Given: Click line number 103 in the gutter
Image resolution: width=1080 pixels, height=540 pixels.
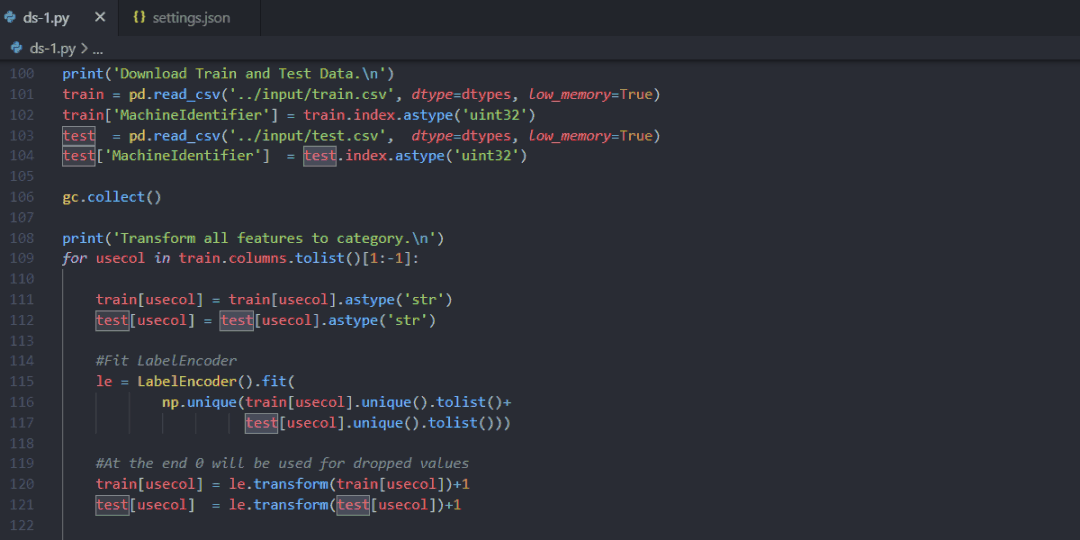Looking at the screenshot, I should coord(22,136).
